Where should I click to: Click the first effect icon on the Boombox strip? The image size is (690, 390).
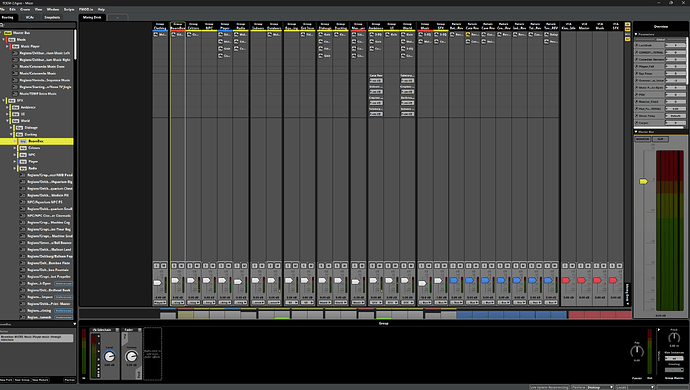[x=174, y=34]
